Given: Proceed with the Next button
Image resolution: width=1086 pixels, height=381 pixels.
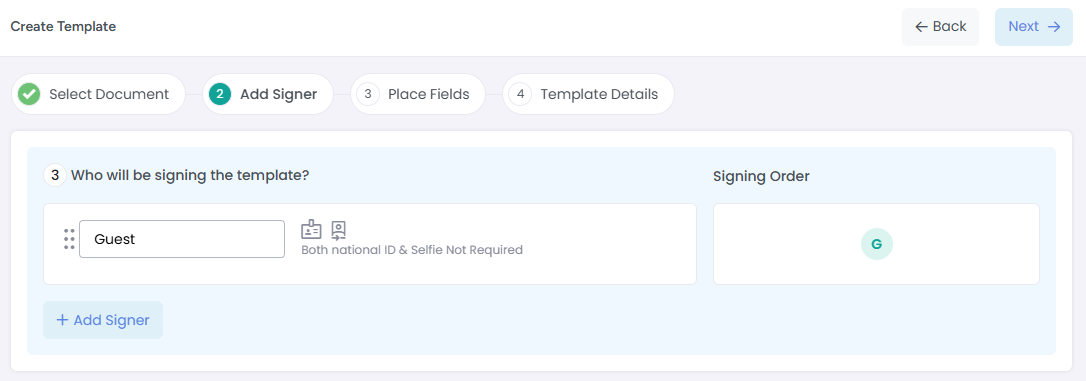Looking at the screenshot, I should pyautogui.click(x=1034, y=27).
